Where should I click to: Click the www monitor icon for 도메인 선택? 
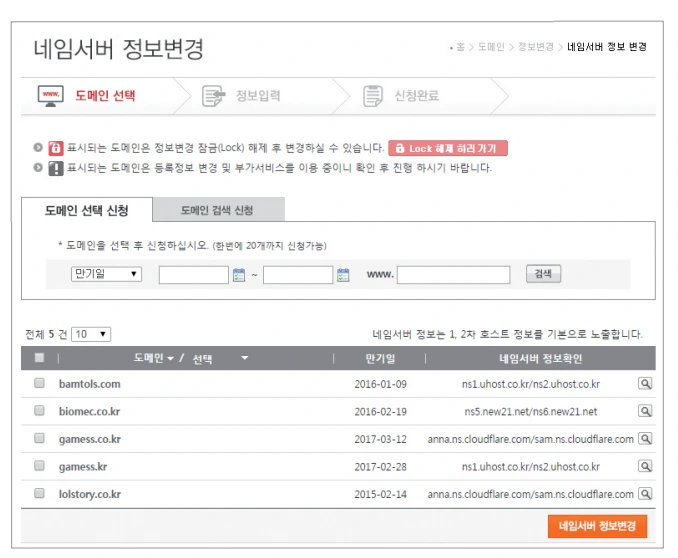tap(51, 96)
